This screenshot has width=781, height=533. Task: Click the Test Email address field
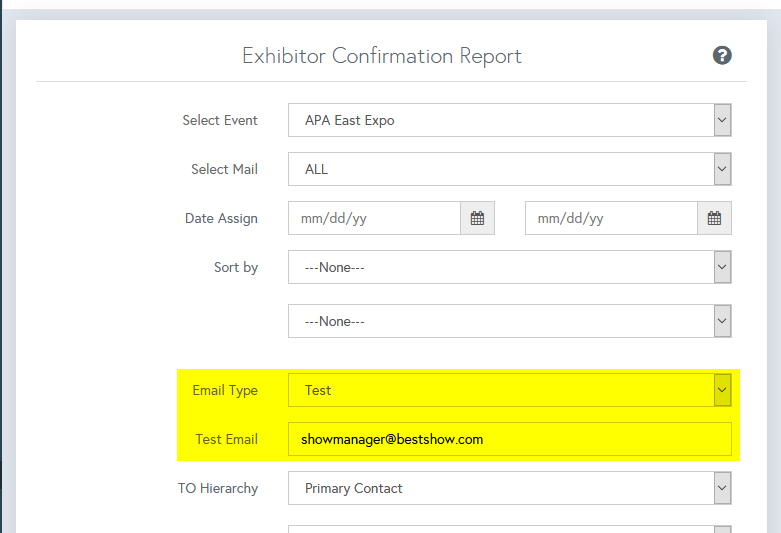pyautogui.click(x=509, y=439)
